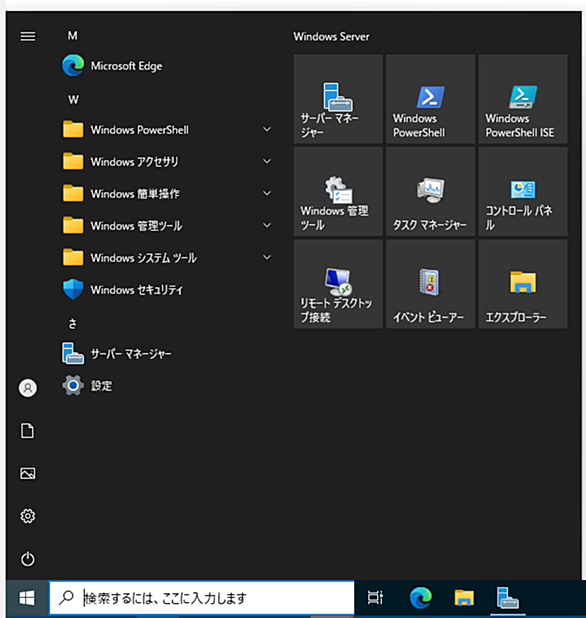Click the taskbar search input field

pos(202,598)
